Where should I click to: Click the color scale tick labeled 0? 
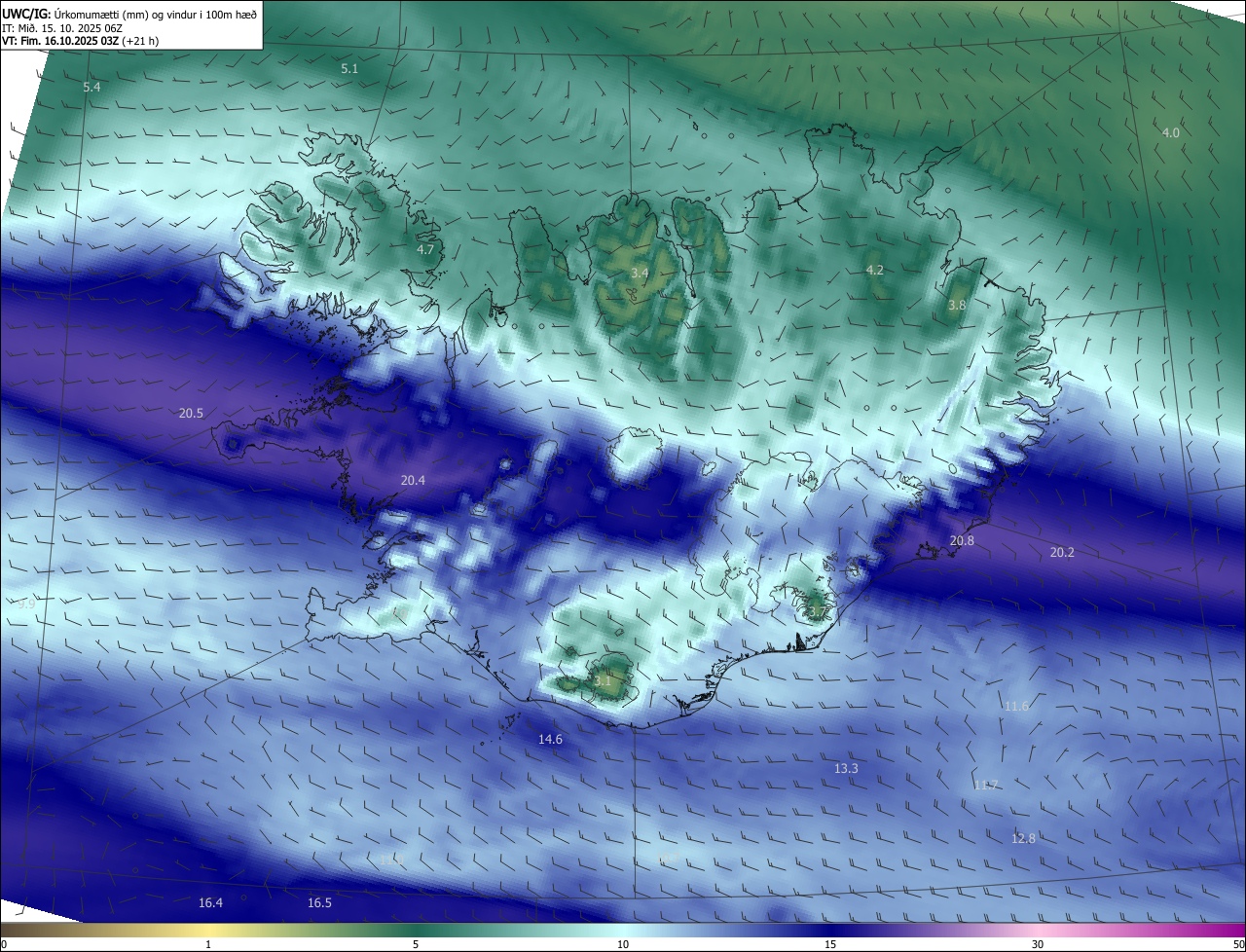4,944
